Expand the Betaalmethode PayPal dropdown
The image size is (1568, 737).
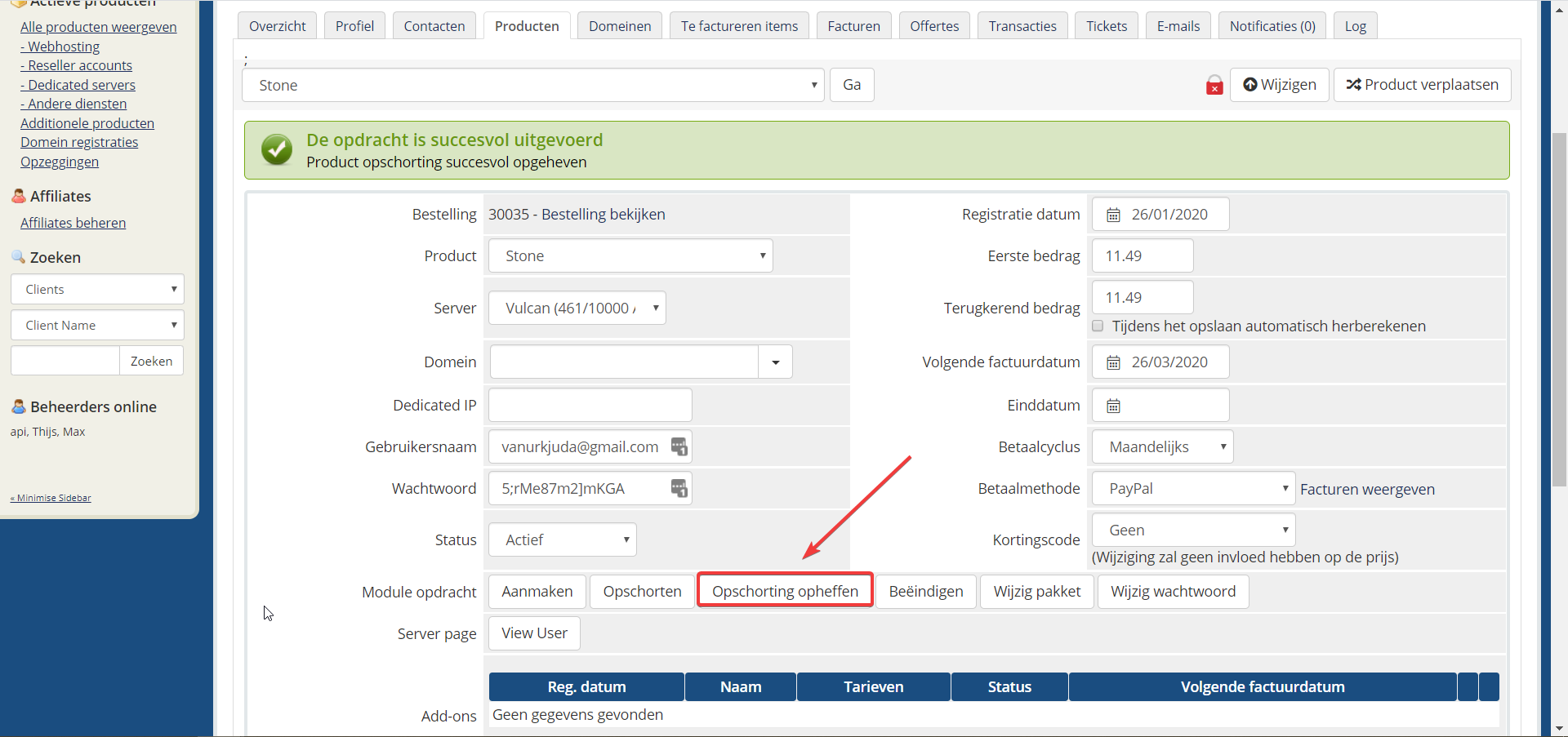pyautogui.click(x=1192, y=488)
